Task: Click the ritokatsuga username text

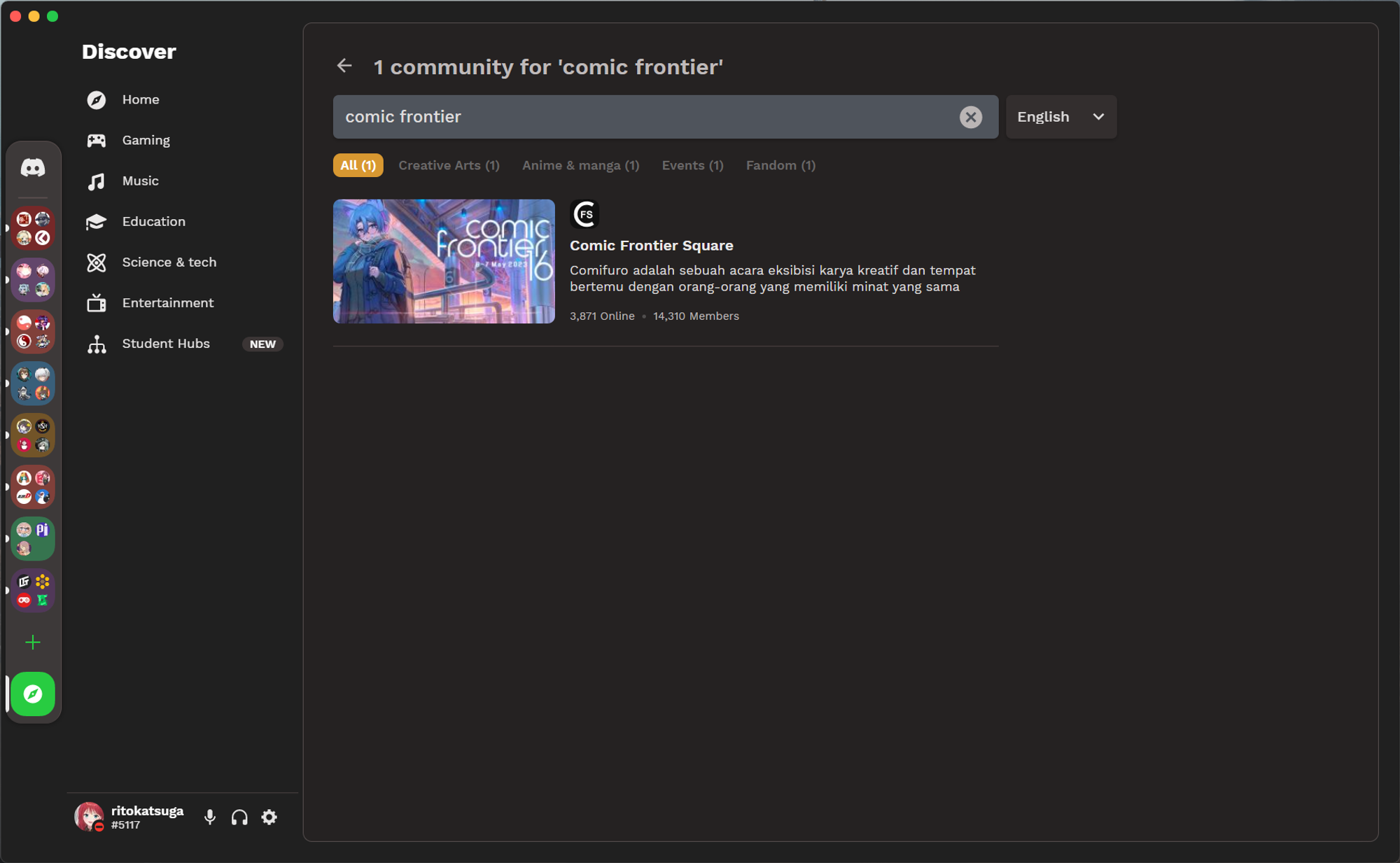Action: coord(147,811)
